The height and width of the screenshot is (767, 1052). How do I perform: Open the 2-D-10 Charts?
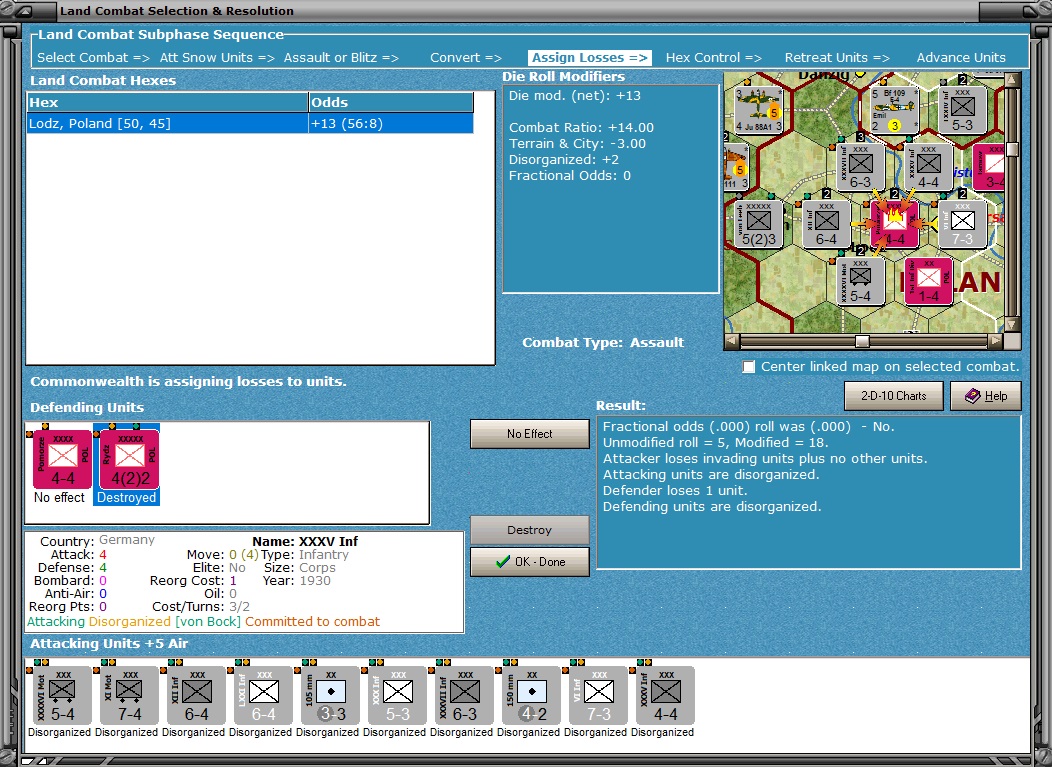tap(894, 396)
